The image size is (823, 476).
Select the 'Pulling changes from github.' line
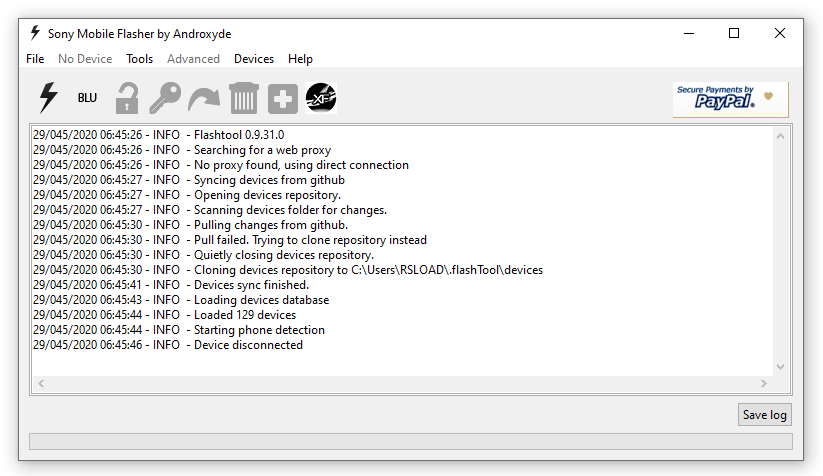point(191,225)
